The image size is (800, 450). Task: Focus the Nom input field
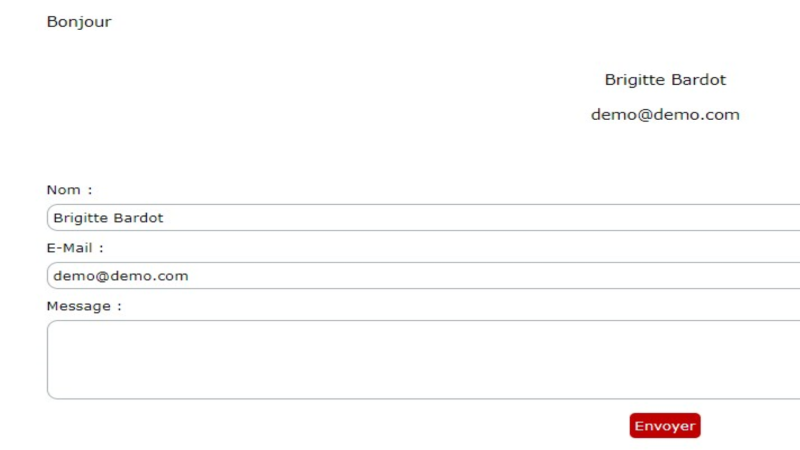coord(423,217)
